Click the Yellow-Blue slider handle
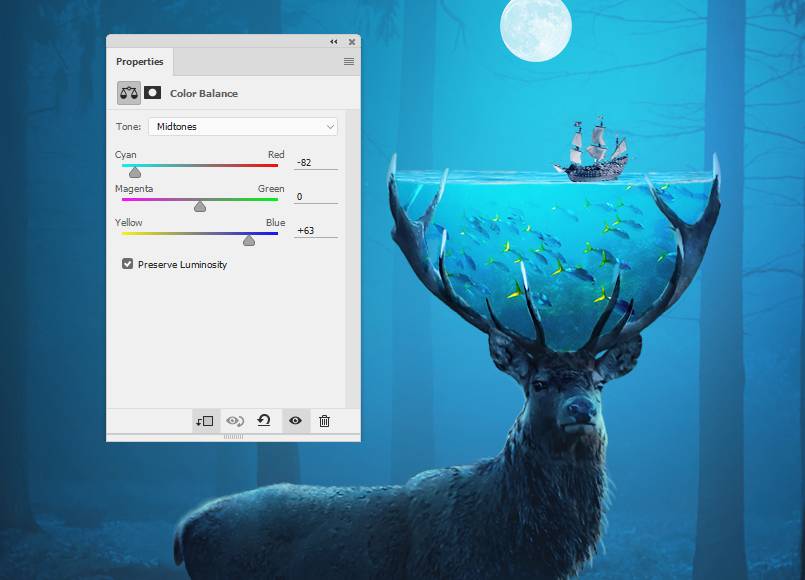The width and height of the screenshot is (805, 580). (249, 240)
